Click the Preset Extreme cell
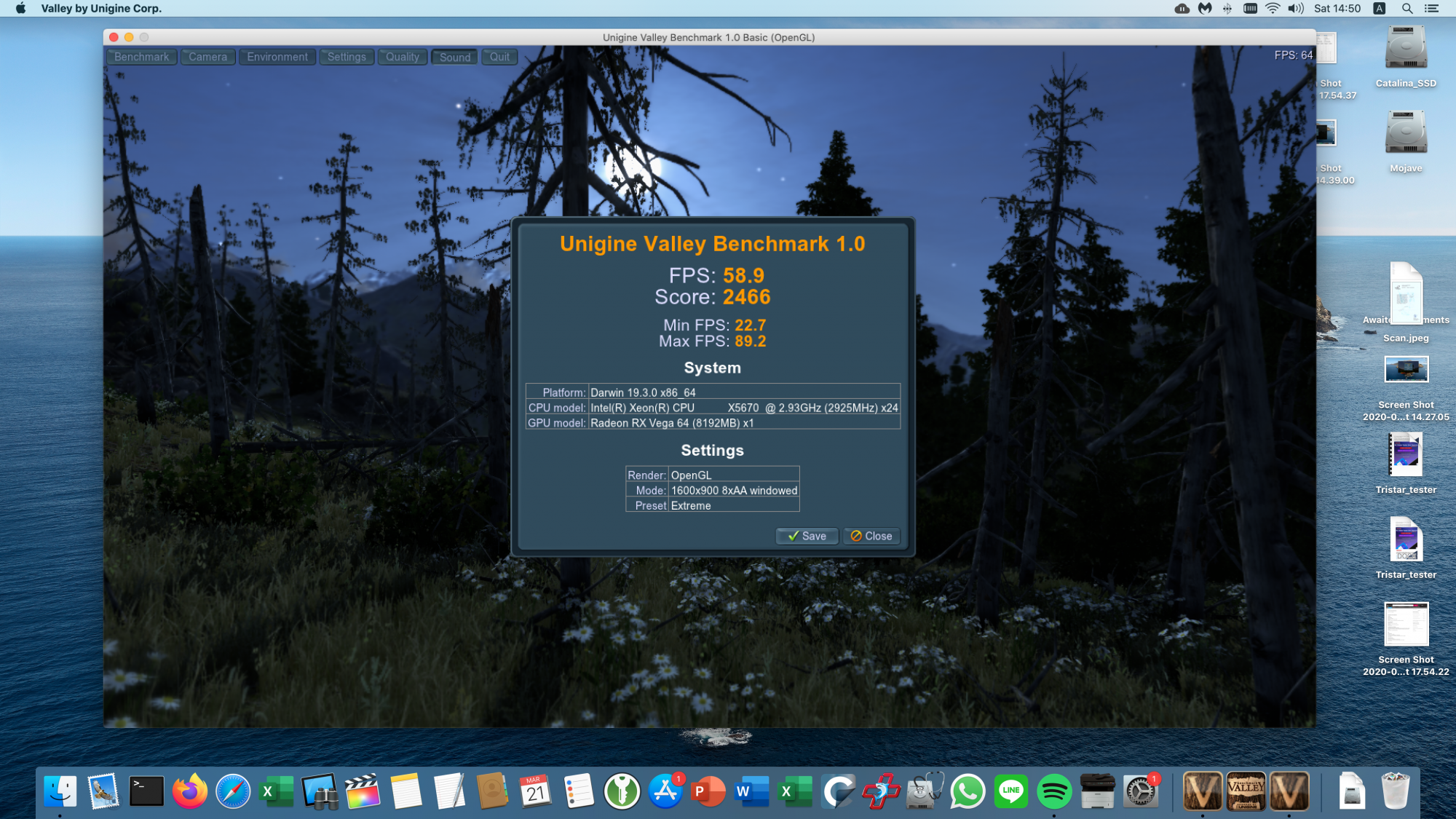 [734, 506]
